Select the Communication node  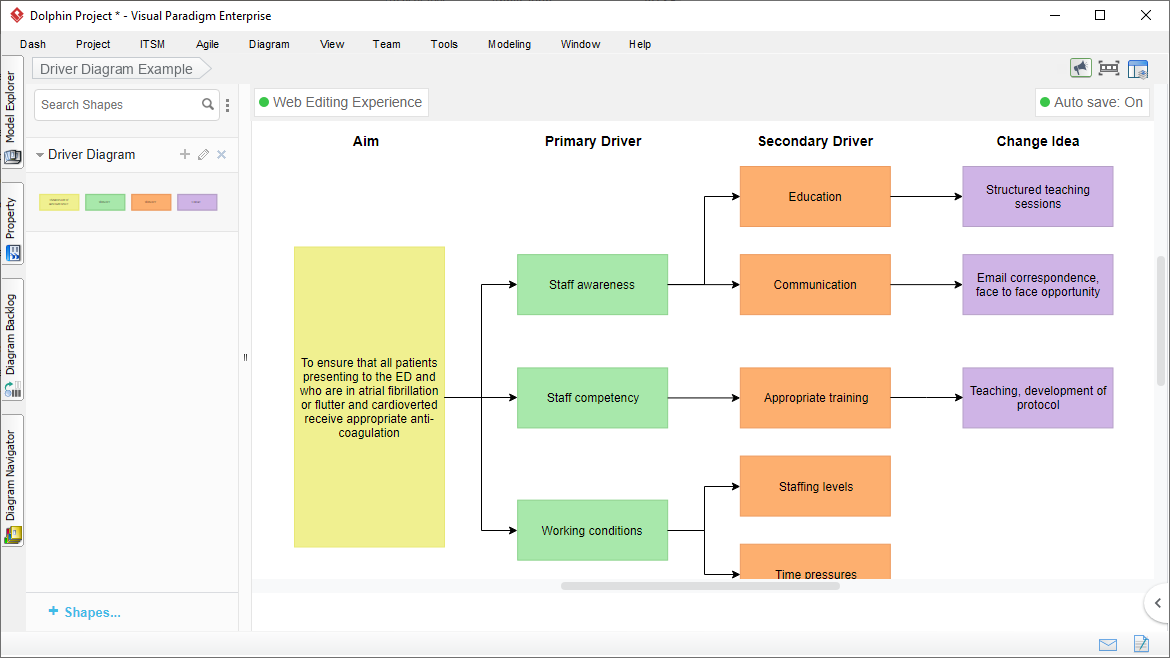(x=816, y=284)
